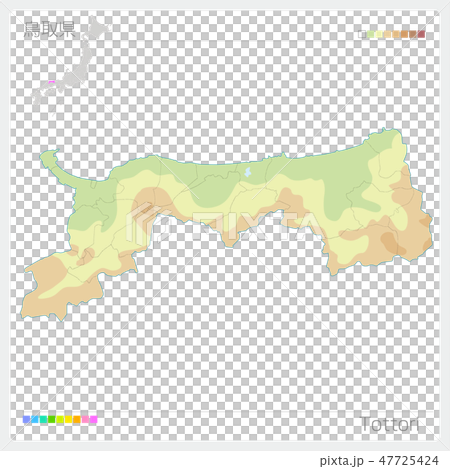Click the Tottori label text

tap(389, 424)
